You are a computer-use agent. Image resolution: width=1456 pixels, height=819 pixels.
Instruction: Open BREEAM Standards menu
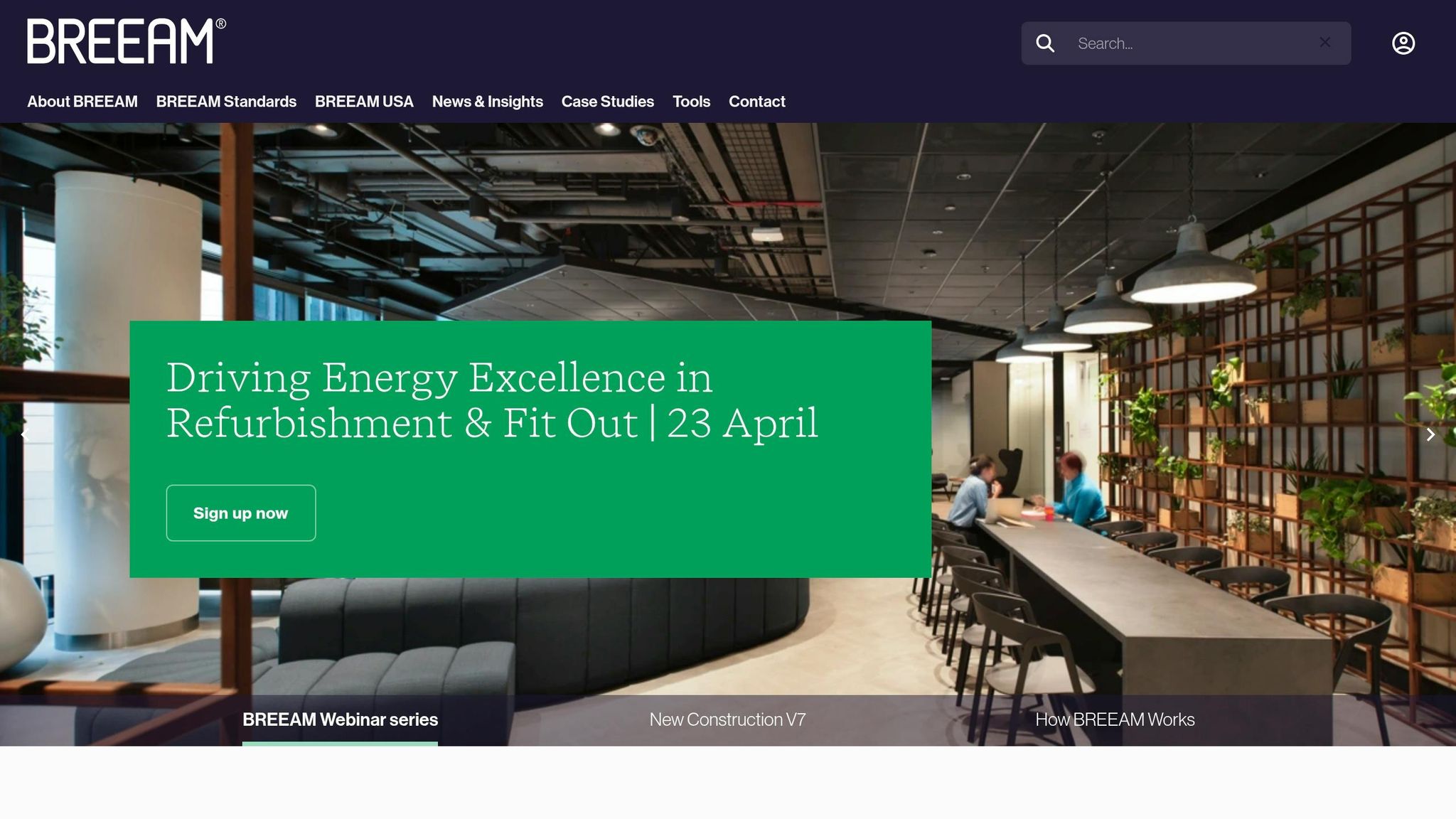226,102
